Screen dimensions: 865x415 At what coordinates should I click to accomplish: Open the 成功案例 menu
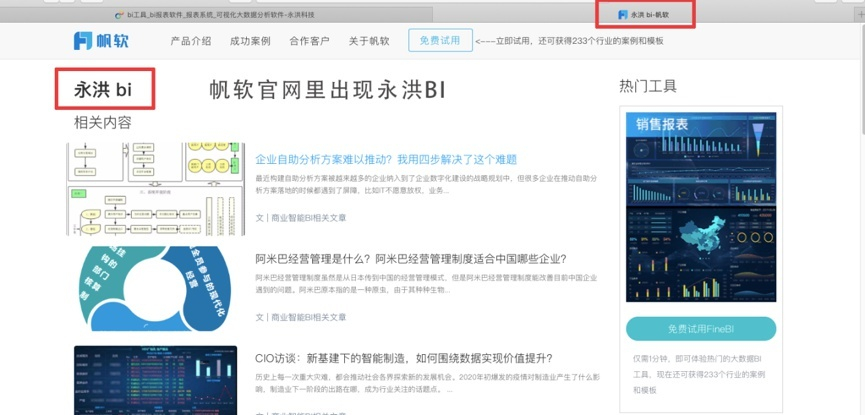(x=250, y=41)
